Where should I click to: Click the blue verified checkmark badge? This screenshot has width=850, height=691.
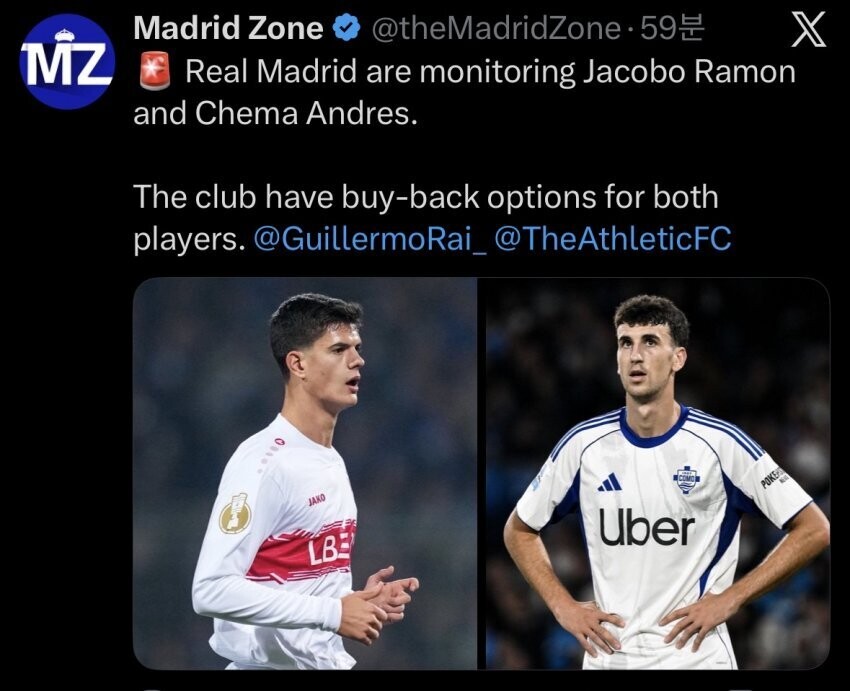346,28
